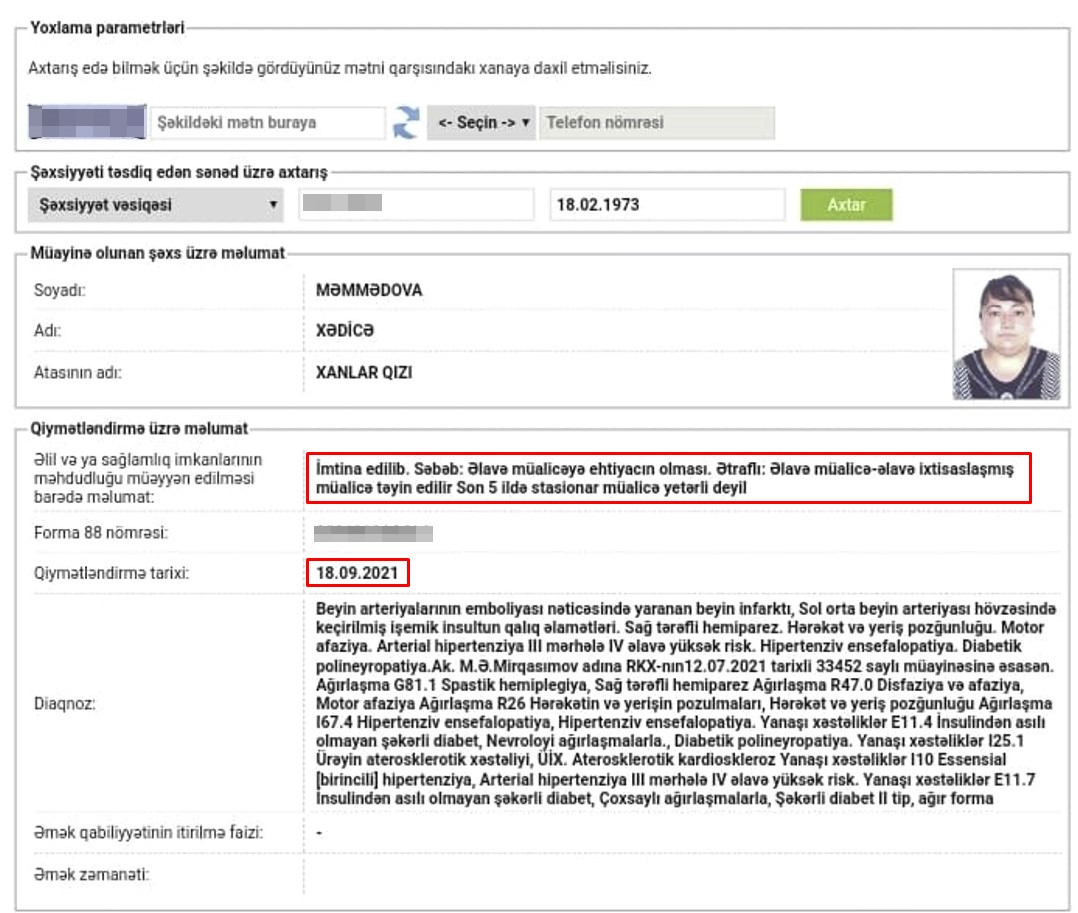This screenshot has width=1078, height=913.
Task: Click the 'Əmək qabiliyyətinin itirilmə faizi' label
Action: point(149,833)
